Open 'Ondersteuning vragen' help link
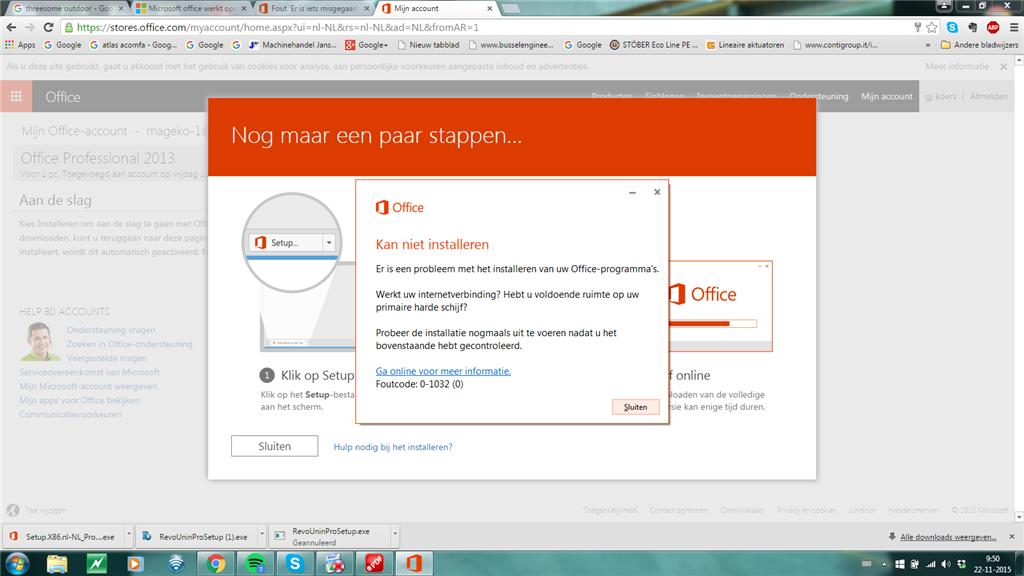Viewport: 1024px width, 576px height. click(111, 330)
